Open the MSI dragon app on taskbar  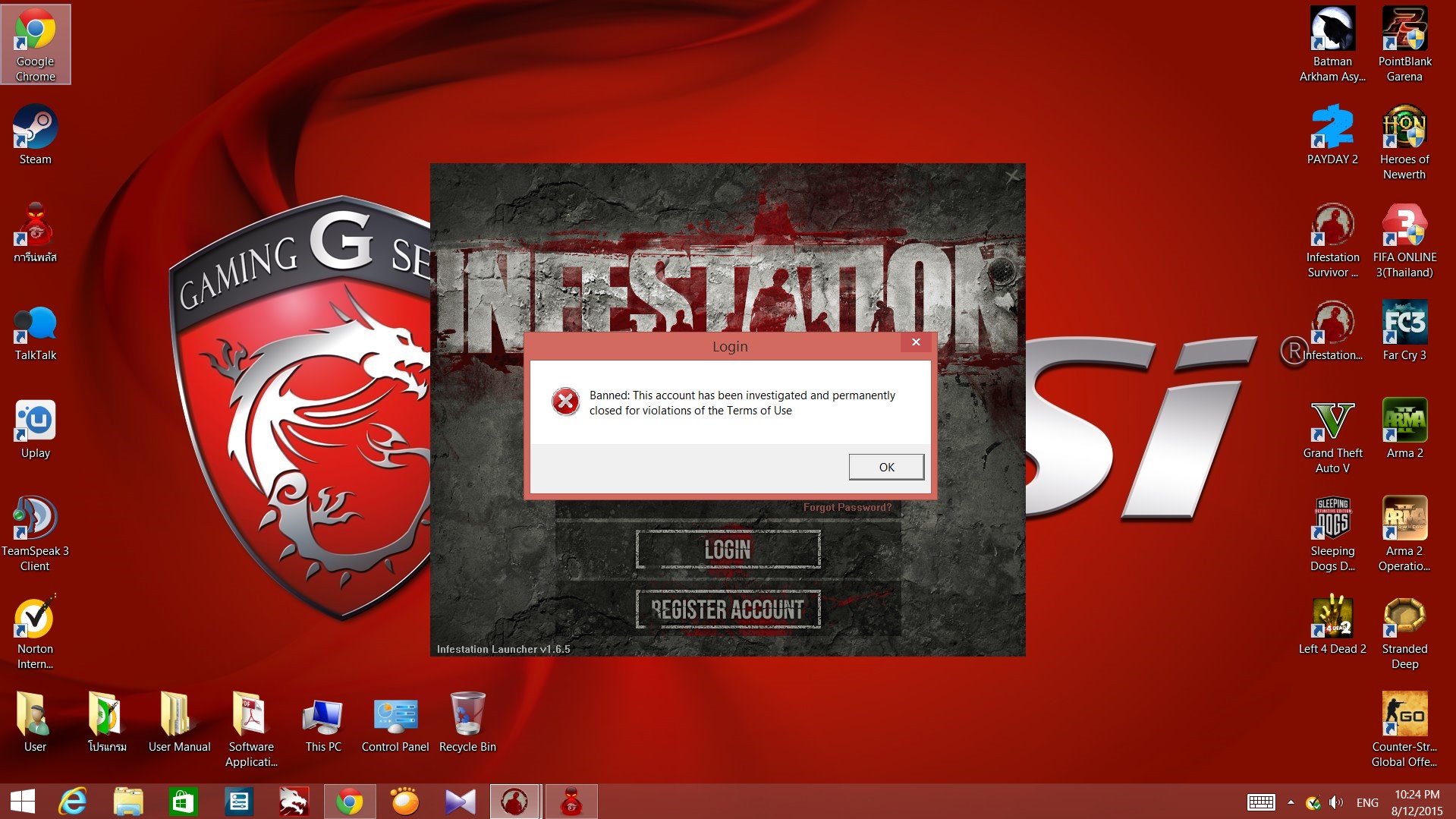pos(293,802)
